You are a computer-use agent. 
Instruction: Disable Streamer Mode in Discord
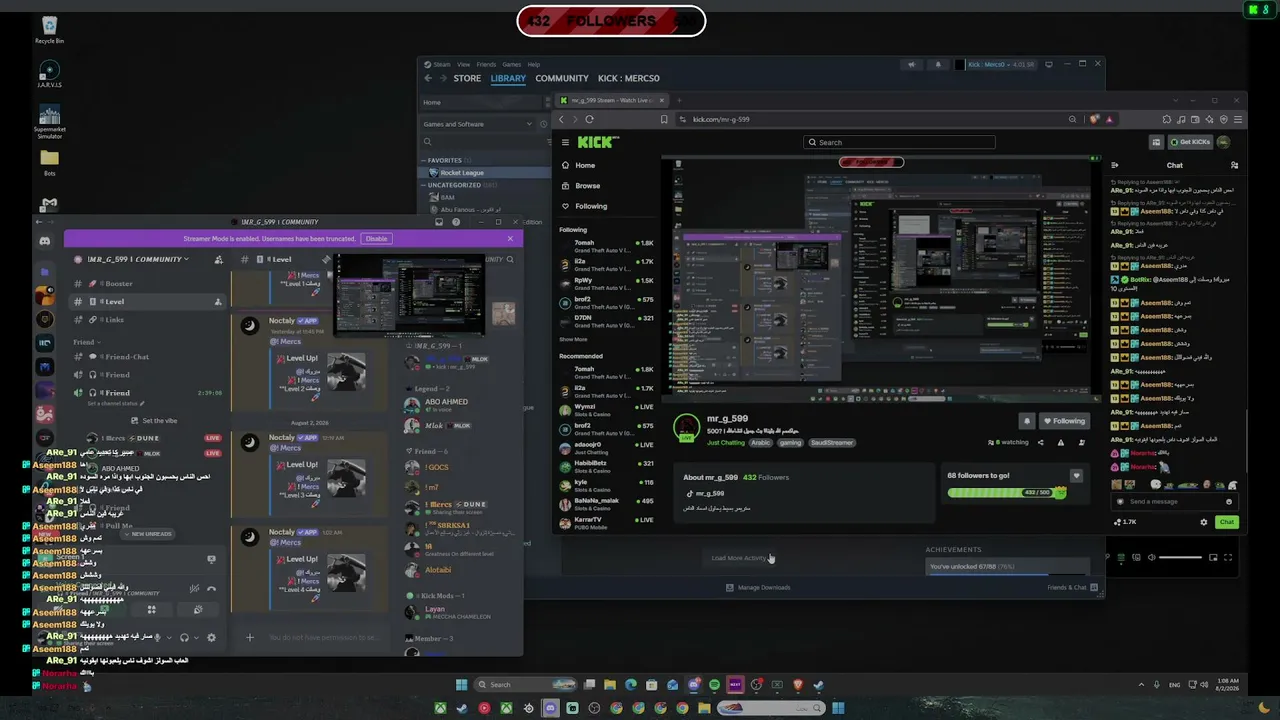point(376,239)
